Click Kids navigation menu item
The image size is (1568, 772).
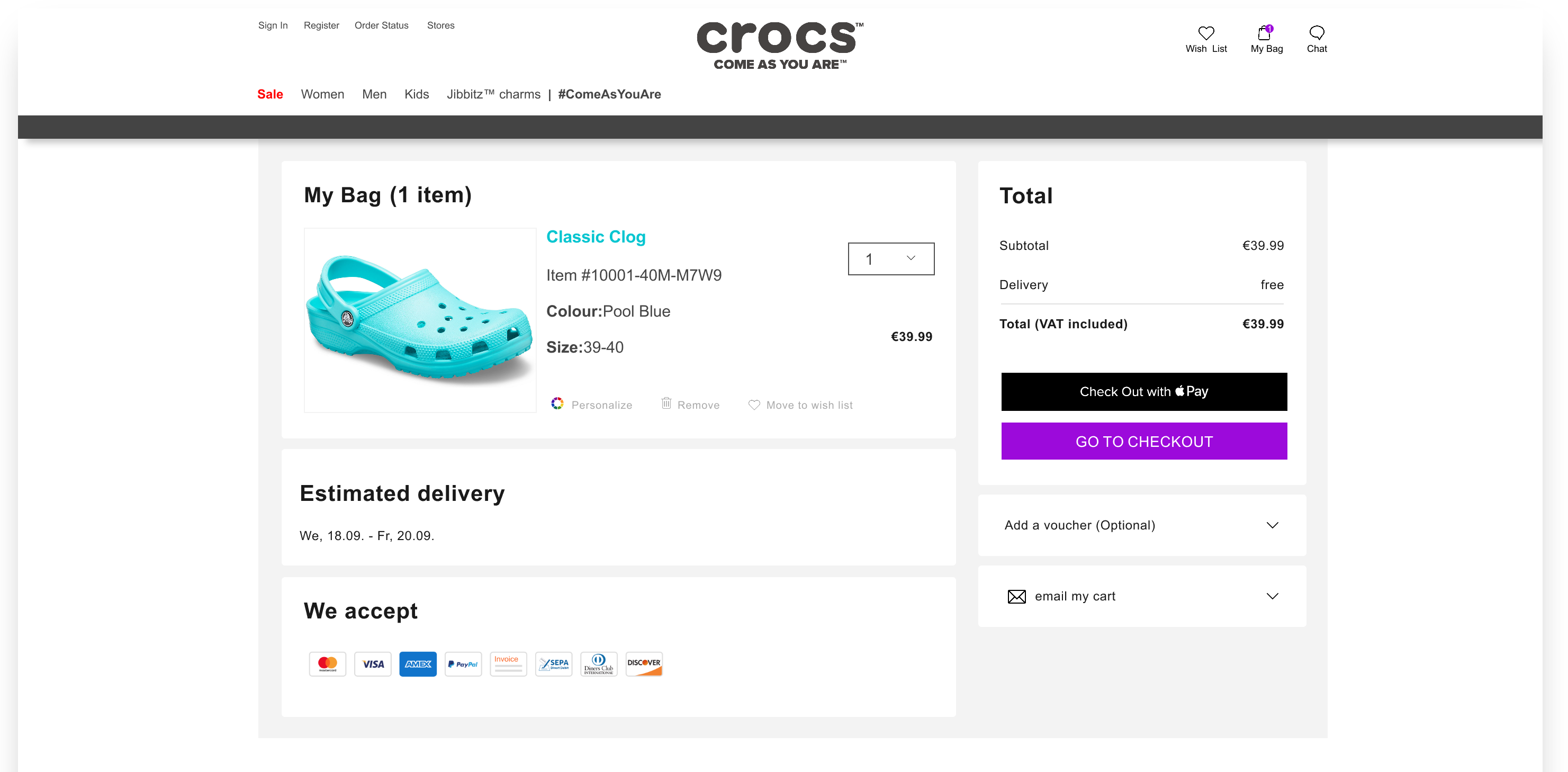(x=416, y=94)
